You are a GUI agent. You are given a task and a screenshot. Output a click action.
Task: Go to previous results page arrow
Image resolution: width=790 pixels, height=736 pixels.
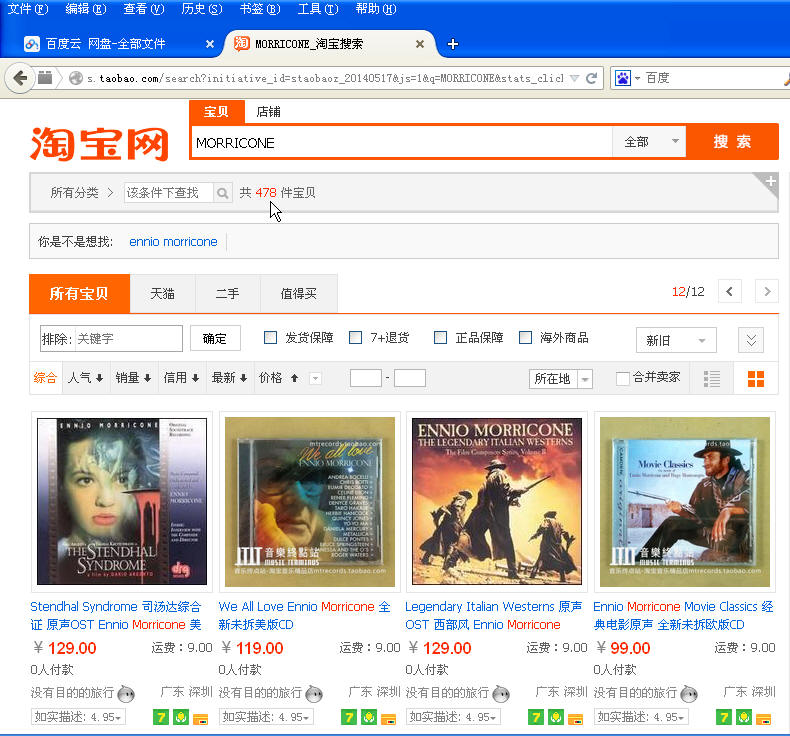(x=729, y=291)
